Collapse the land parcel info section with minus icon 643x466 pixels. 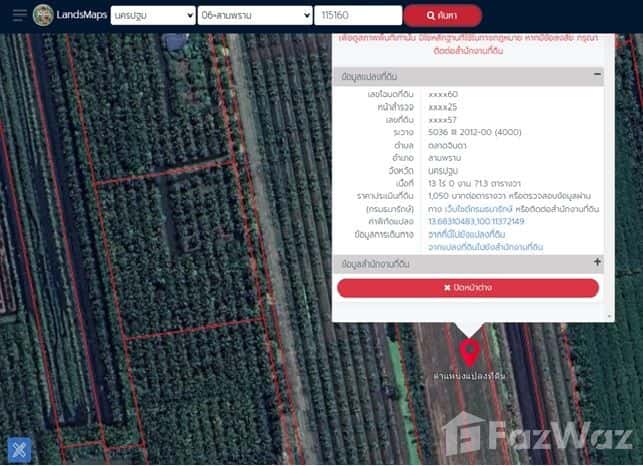(x=597, y=75)
